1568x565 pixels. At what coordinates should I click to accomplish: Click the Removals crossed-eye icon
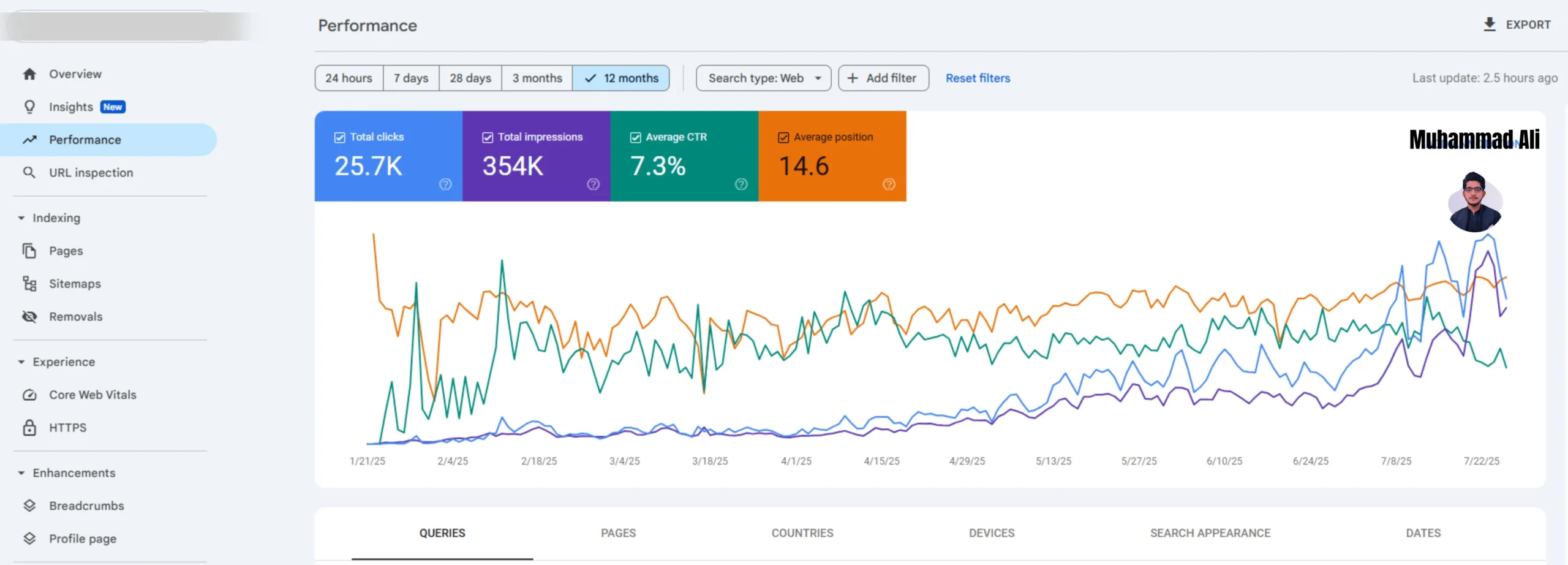point(29,317)
